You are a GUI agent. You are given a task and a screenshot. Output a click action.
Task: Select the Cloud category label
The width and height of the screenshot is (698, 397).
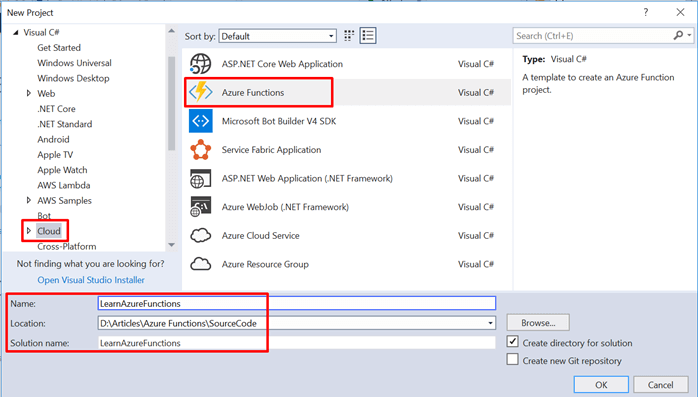tap(49, 231)
